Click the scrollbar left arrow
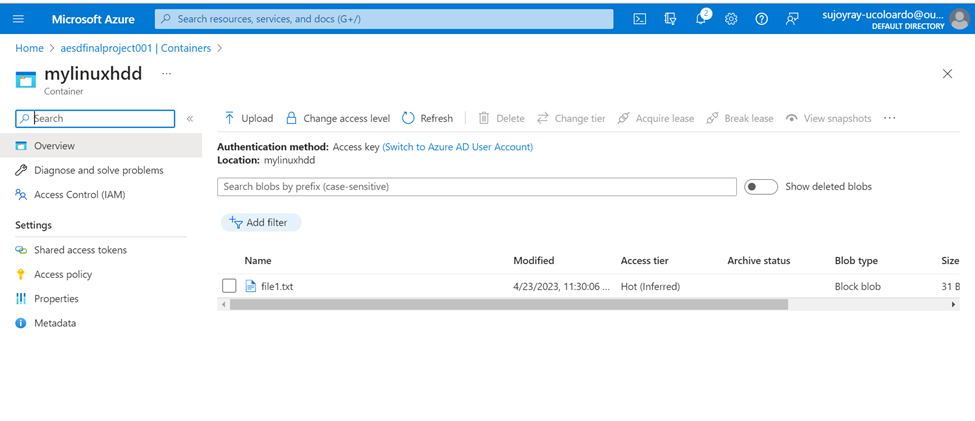Viewport: 975px width, 421px height. 221,305
